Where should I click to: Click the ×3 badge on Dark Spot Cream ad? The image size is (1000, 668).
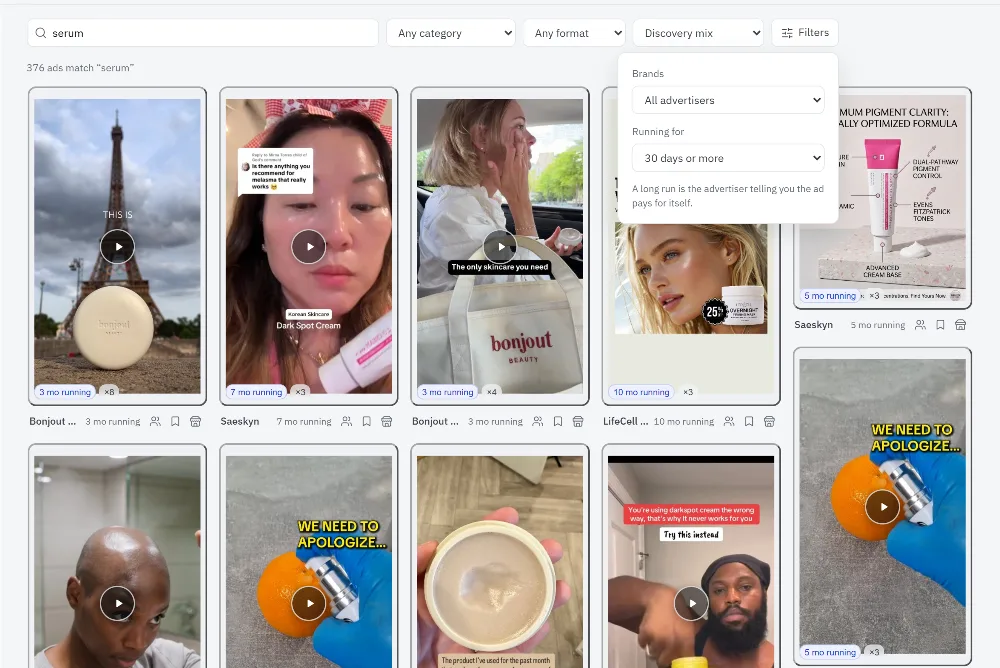300,392
